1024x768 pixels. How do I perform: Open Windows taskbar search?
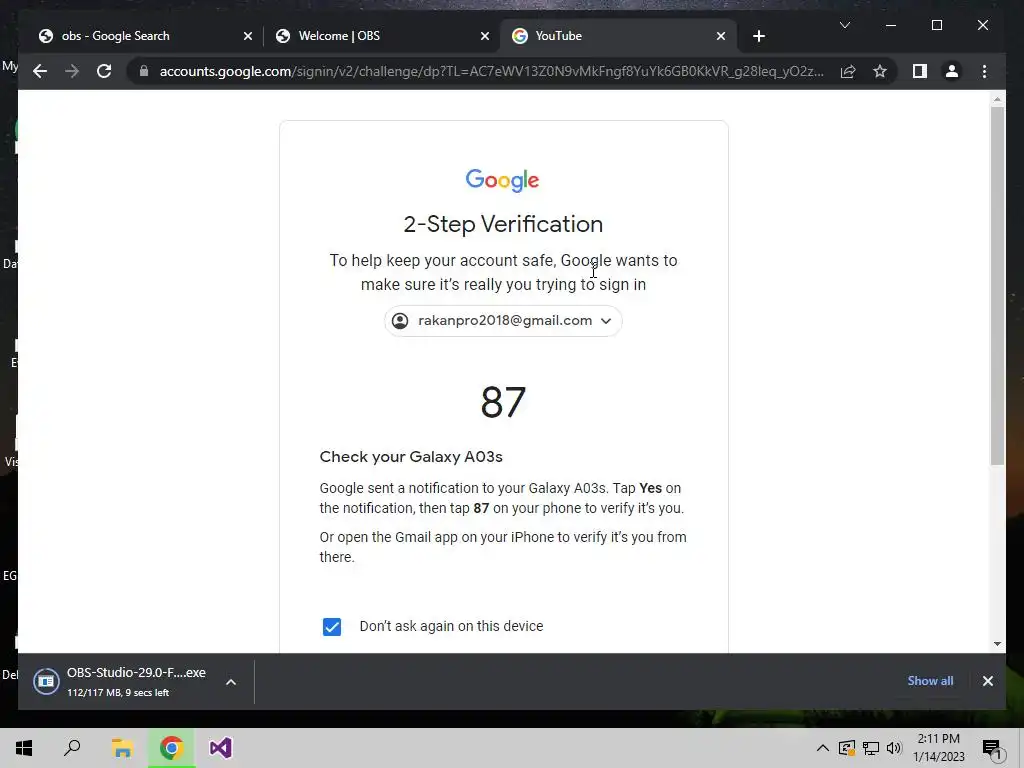pos(72,748)
